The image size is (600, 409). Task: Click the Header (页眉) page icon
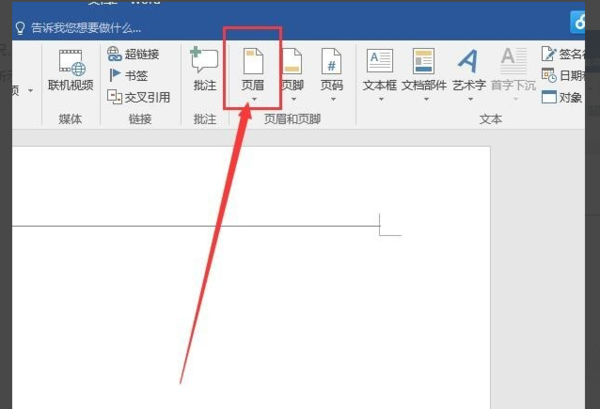[253, 61]
